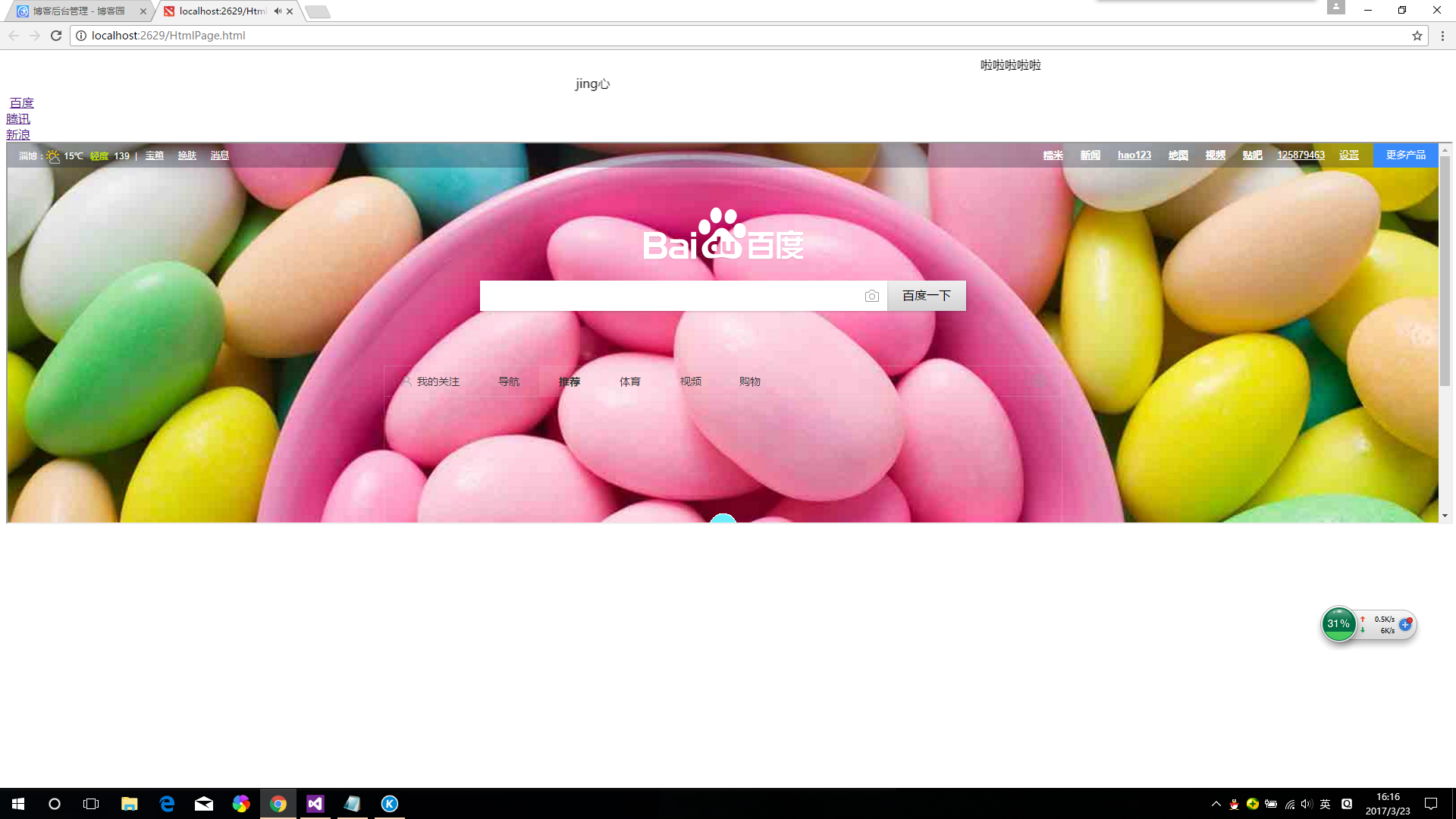Click weather sun icon in Baidu bar
Viewport: 1456px width, 819px height.
[53, 156]
